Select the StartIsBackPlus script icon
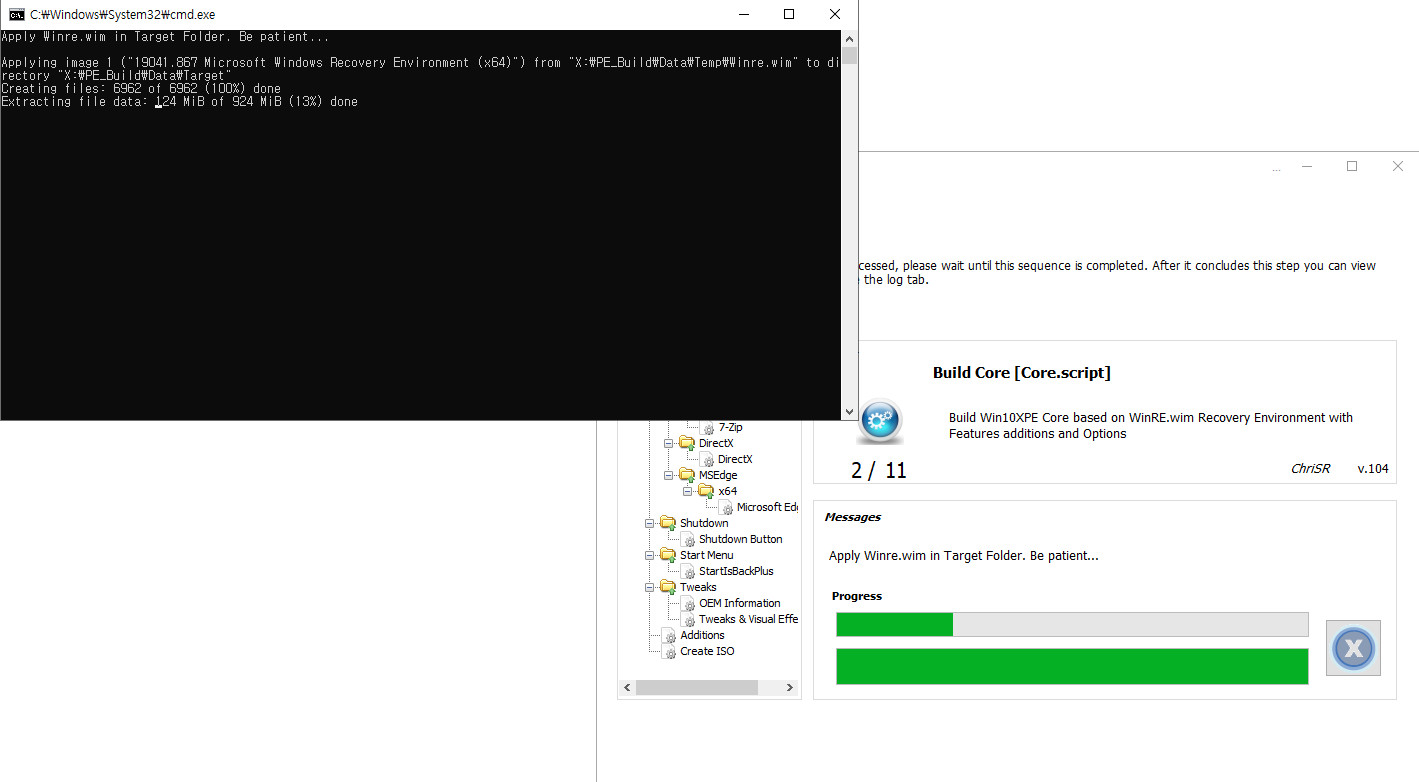 pyautogui.click(x=689, y=572)
